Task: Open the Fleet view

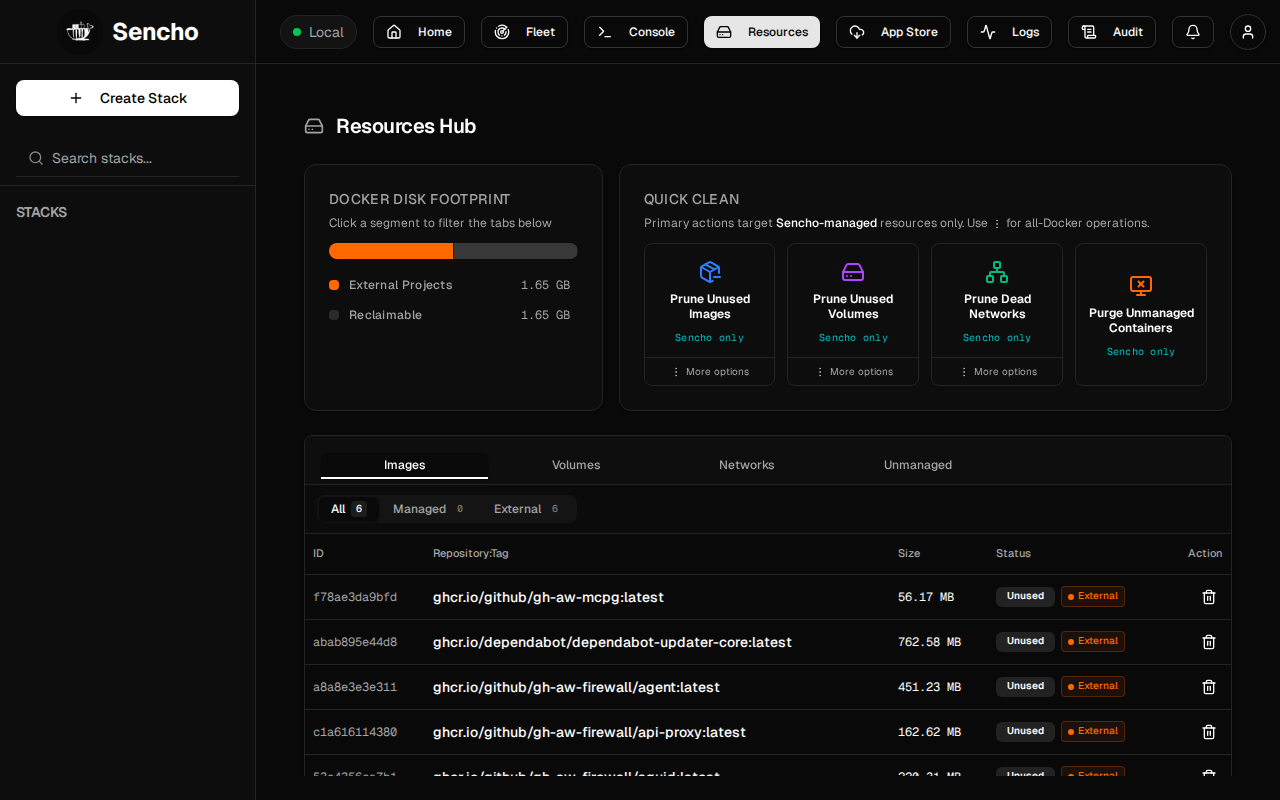Action: [x=524, y=32]
